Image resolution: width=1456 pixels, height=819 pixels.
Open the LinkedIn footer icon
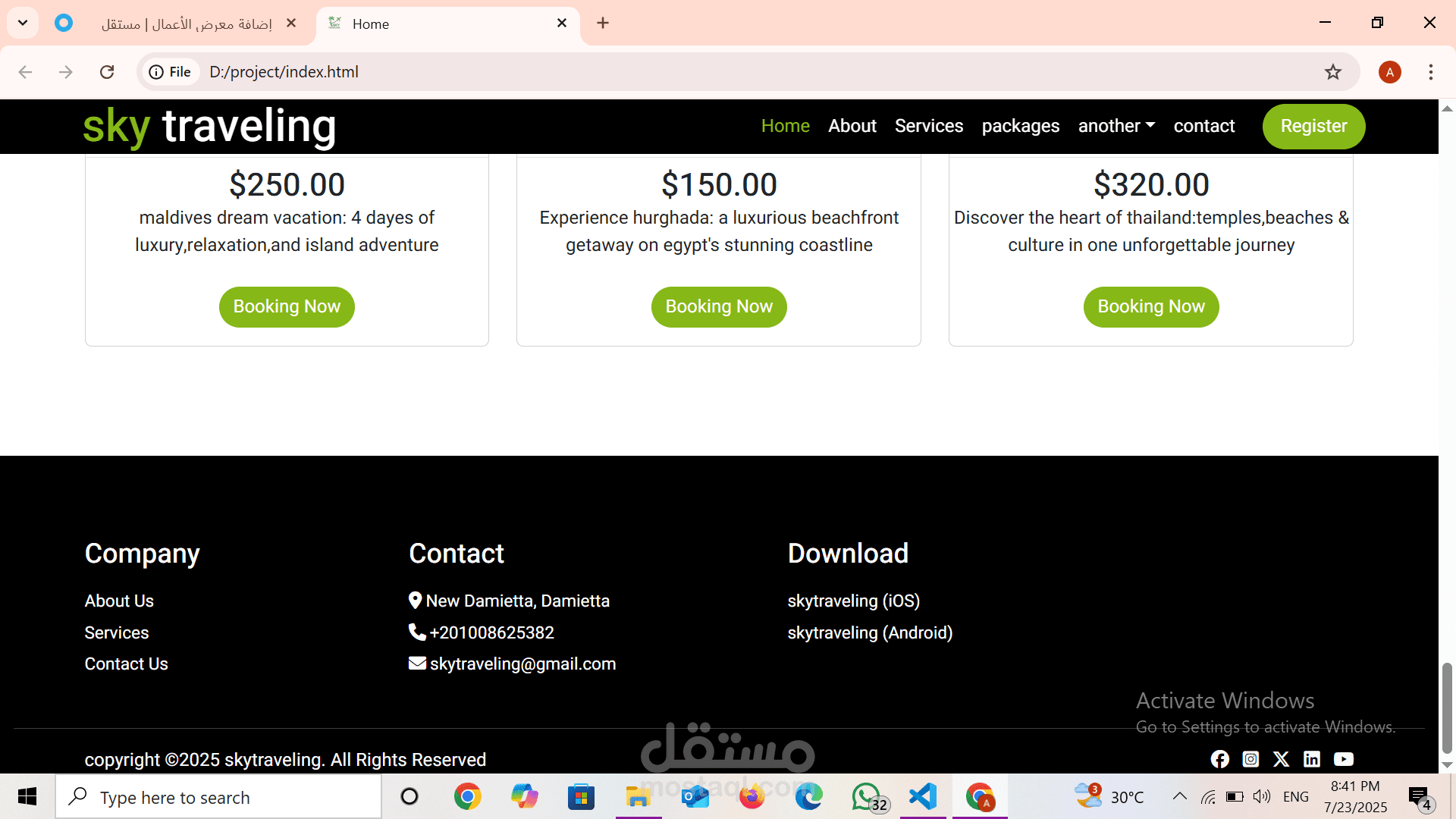tap(1312, 759)
